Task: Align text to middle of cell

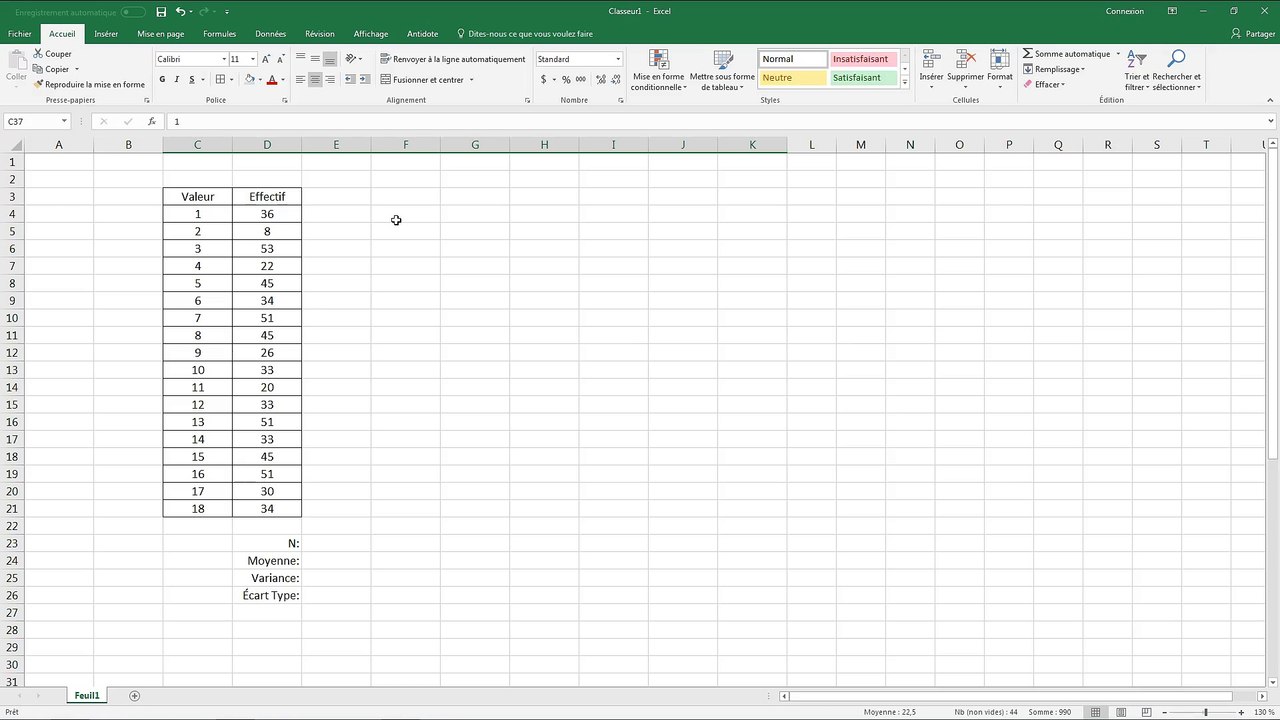Action: pos(315,59)
